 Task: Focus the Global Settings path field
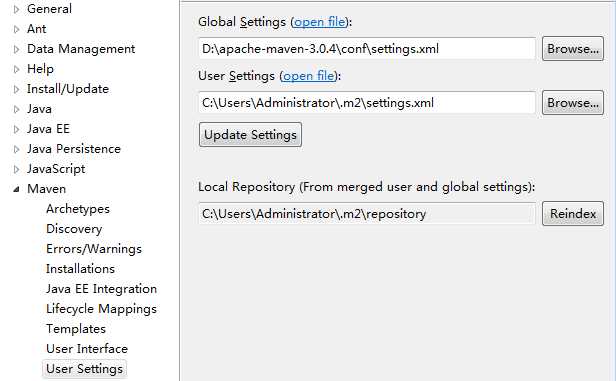point(367,49)
